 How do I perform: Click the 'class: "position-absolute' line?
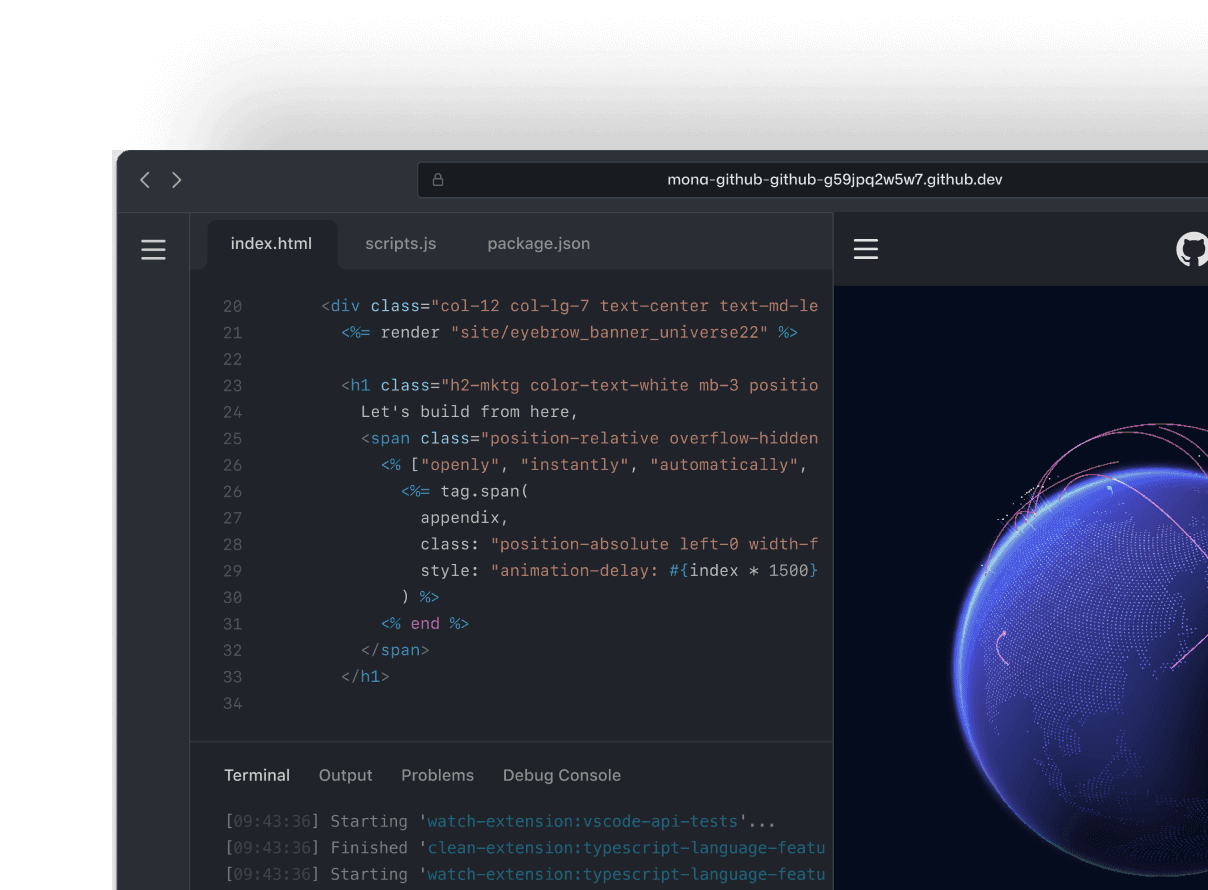click(x=619, y=544)
